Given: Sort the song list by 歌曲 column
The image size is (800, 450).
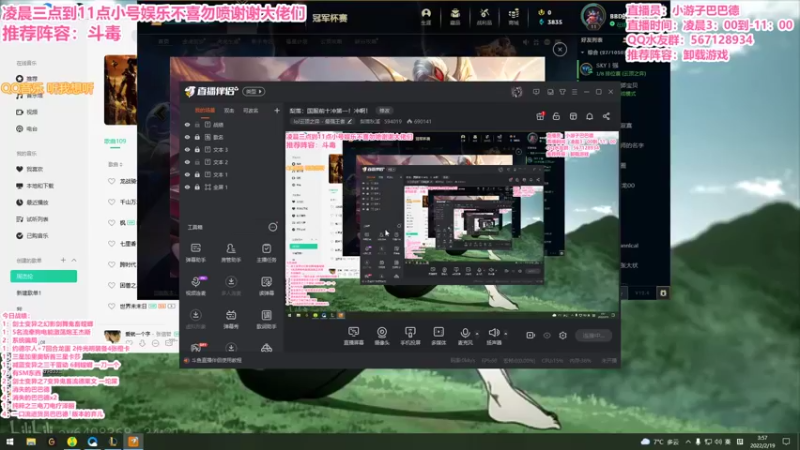Looking at the screenshot, I should click(x=115, y=164).
